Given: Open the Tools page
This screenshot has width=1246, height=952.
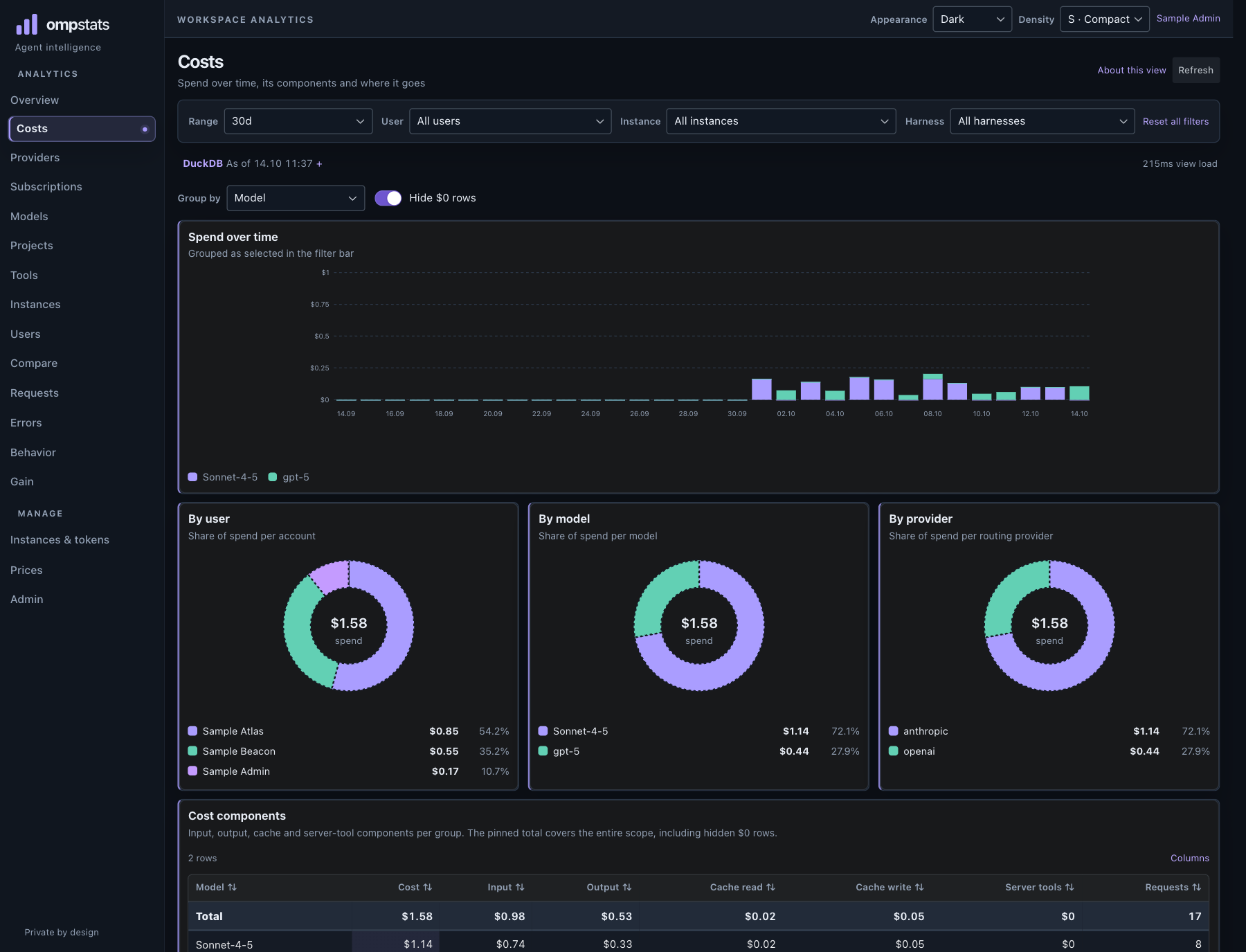Looking at the screenshot, I should (24, 276).
